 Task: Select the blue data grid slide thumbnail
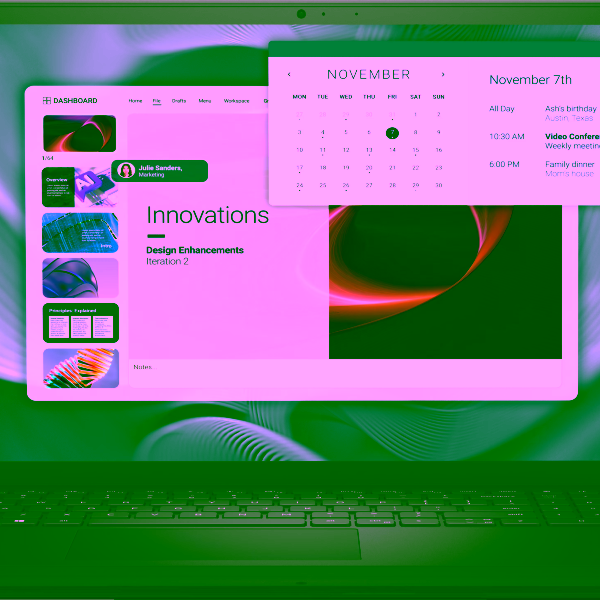[80, 233]
